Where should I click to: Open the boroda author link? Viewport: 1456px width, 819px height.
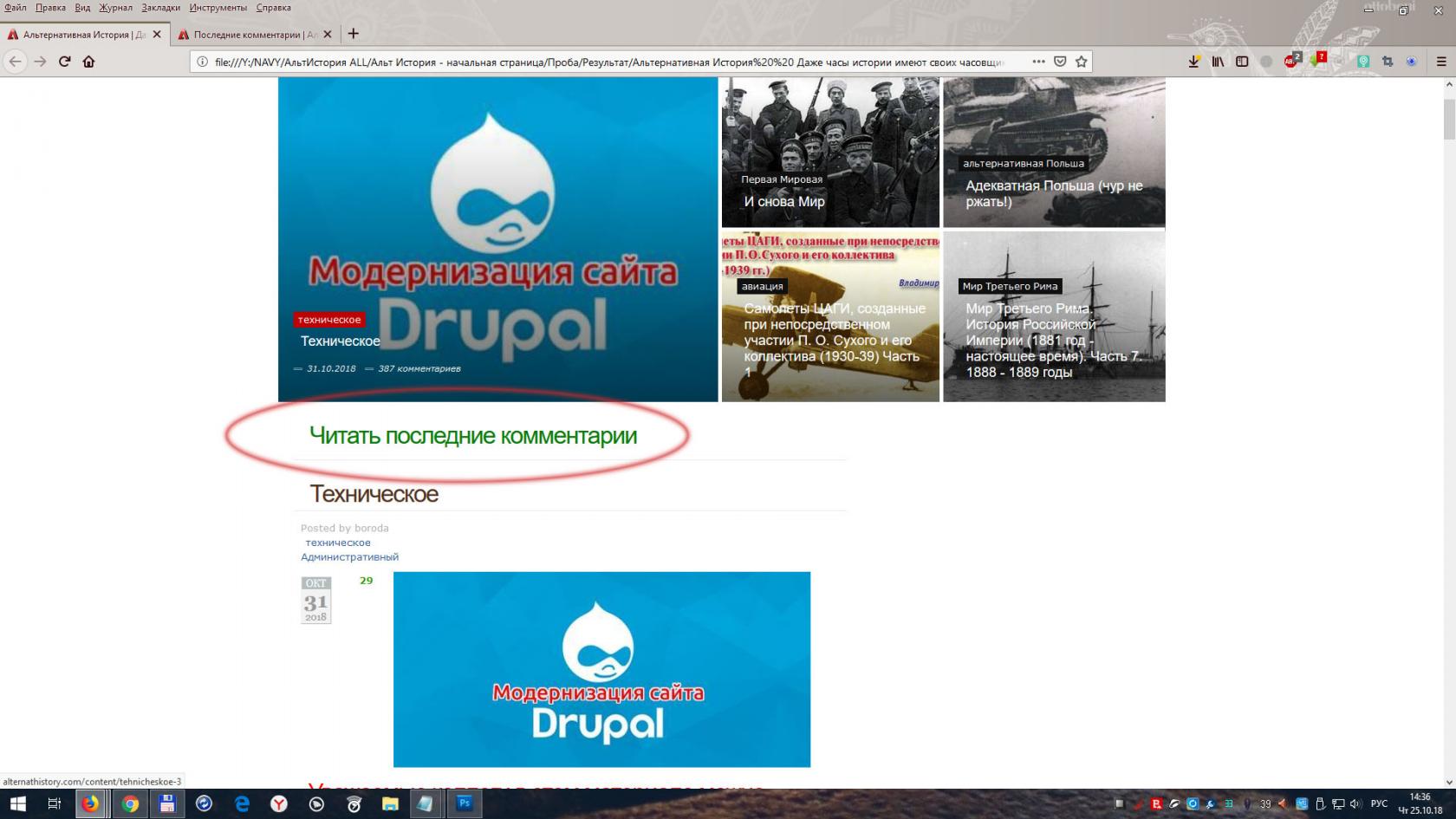pos(372,528)
